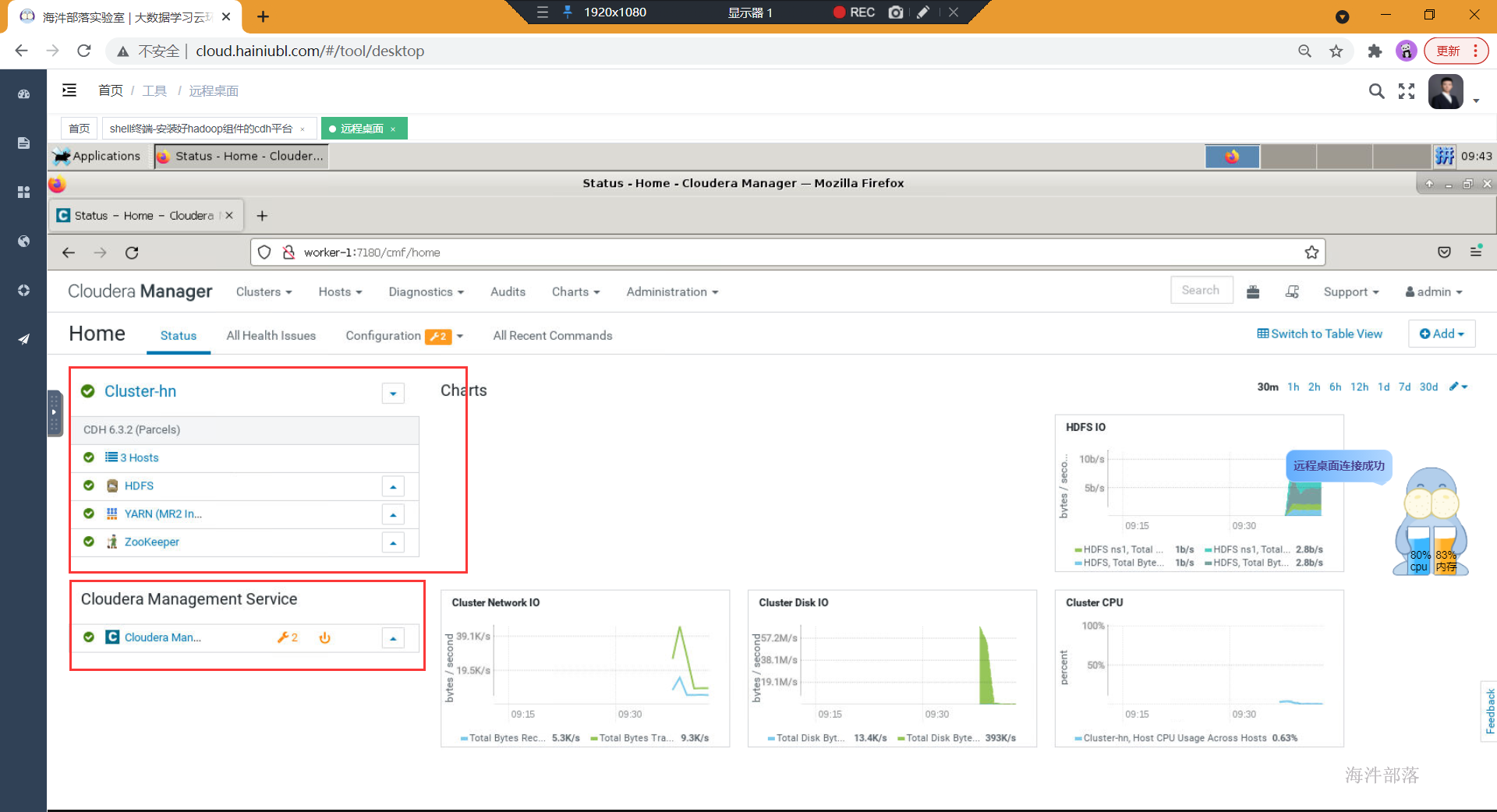The image size is (1497, 812).
Task: Expand the Diagnostics menu
Action: 426,292
